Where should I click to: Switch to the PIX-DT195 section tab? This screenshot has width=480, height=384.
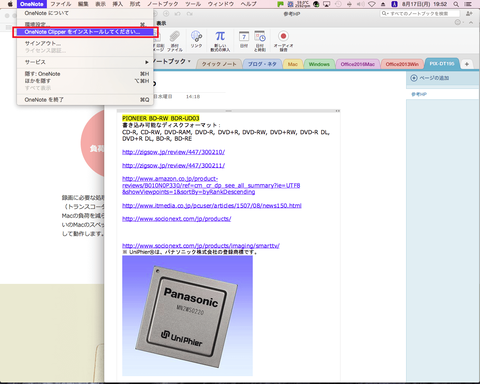pyautogui.click(x=442, y=64)
